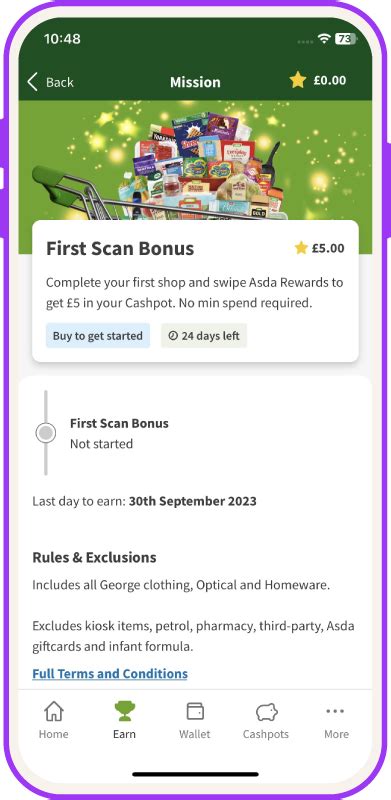391x800 pixels.
Task: Open Full Terms and Conditions link
Action: (110, 673)
